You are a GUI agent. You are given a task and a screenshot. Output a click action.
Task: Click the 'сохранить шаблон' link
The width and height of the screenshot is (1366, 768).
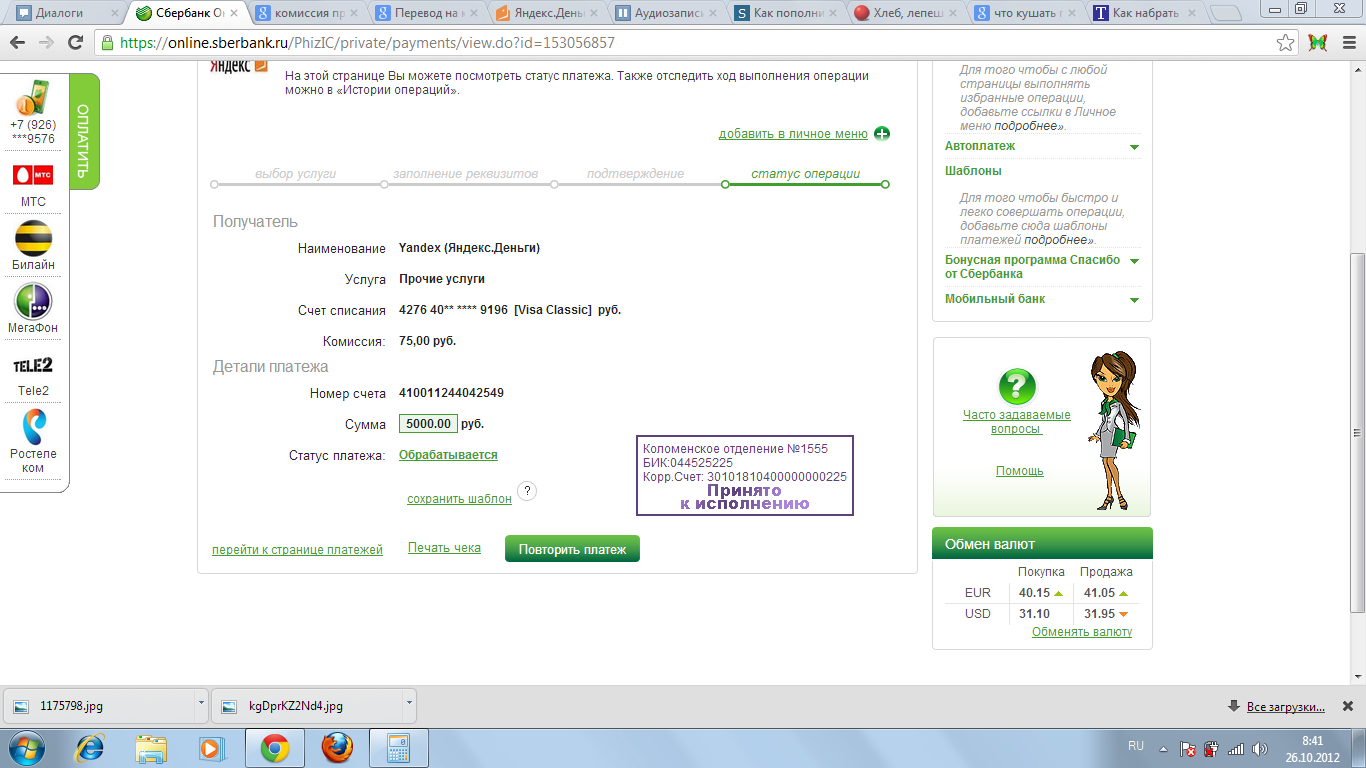click(459, 498)
